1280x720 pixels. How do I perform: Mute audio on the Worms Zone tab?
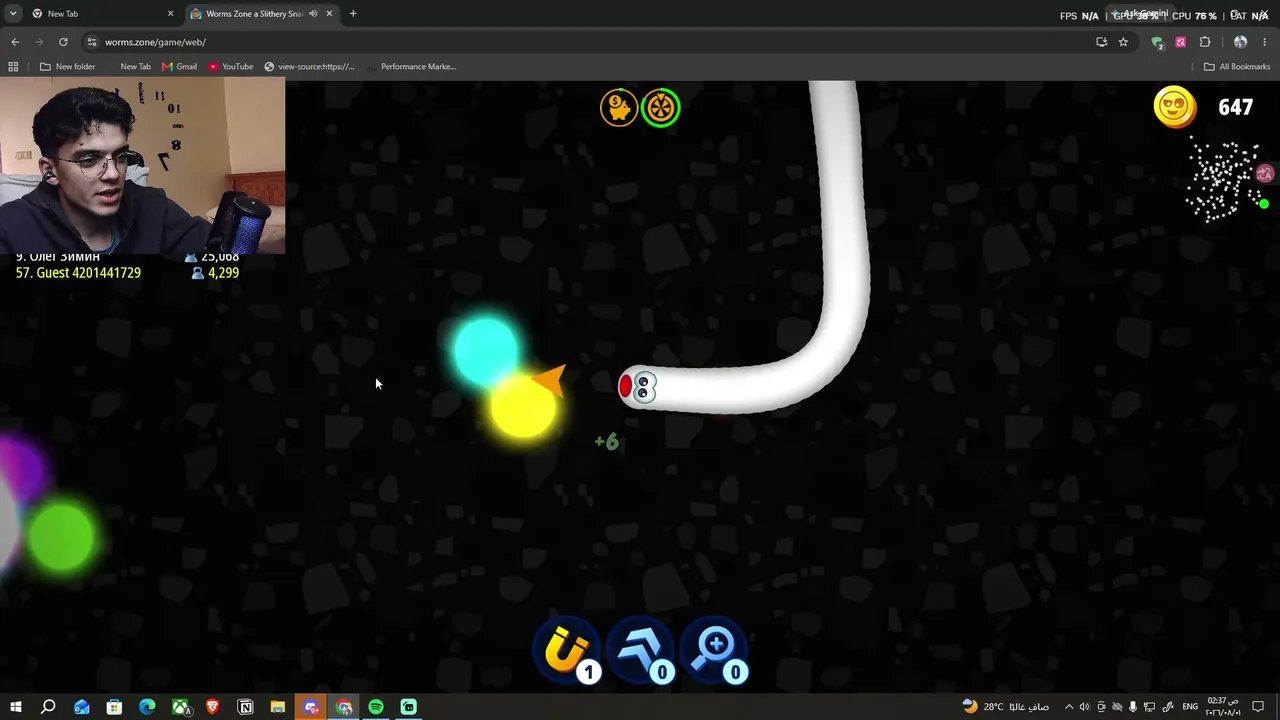pos(313,14)
